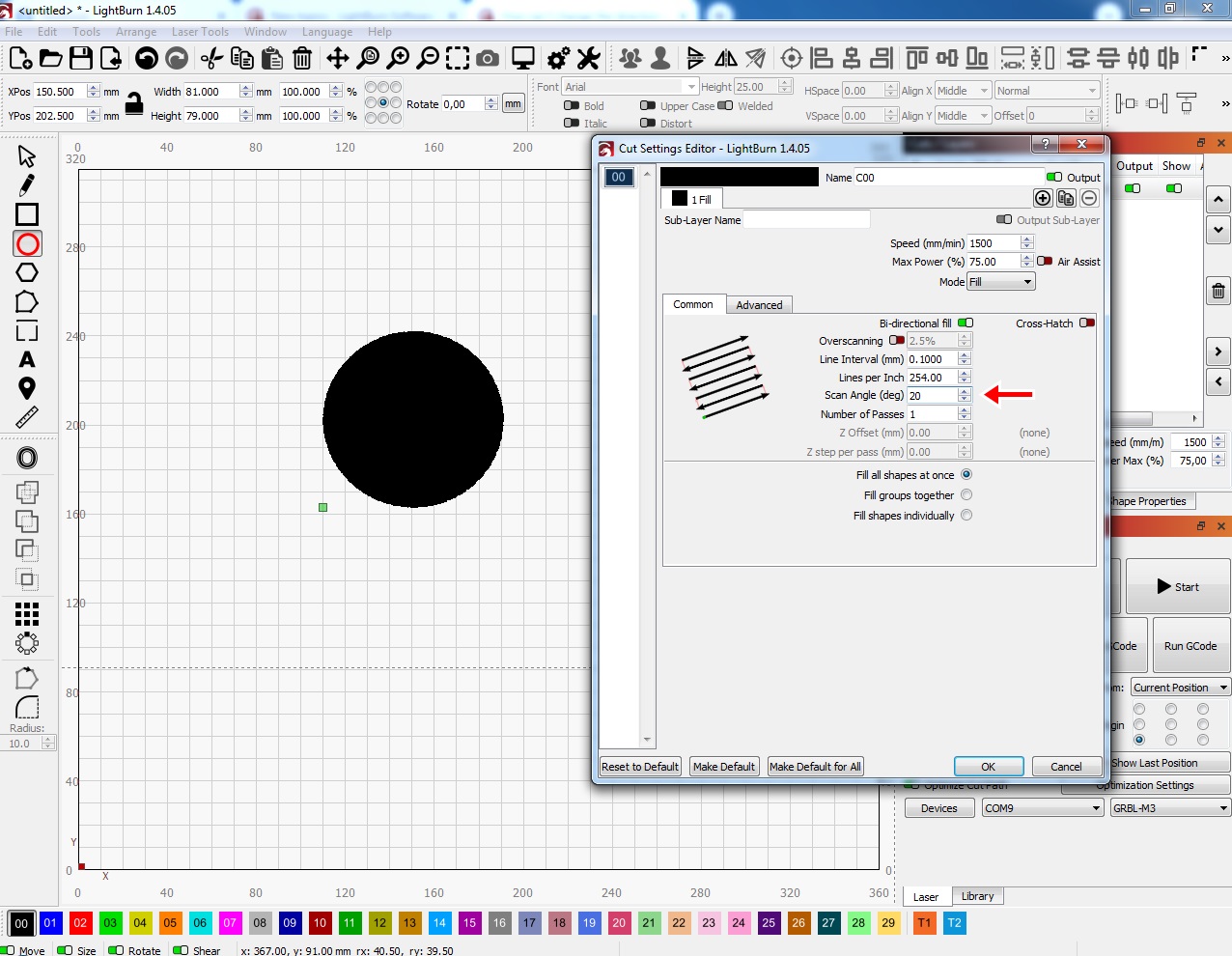Select Fill groups together option

966,494
